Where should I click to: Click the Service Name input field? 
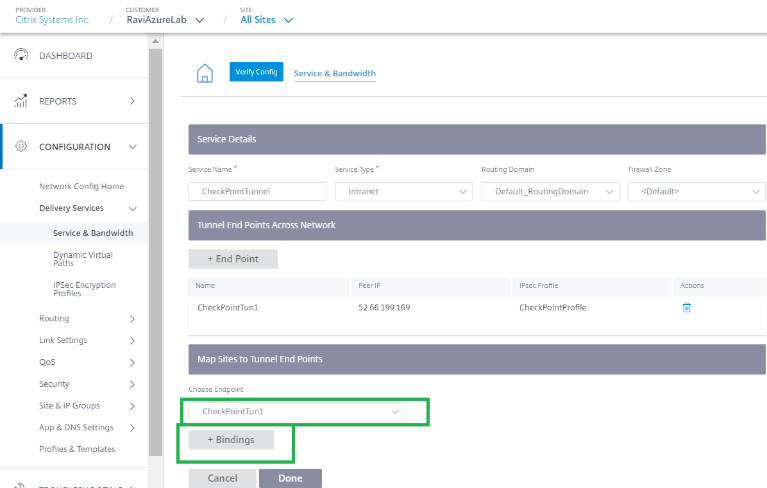pyautogui.click(x=257, y=192)
